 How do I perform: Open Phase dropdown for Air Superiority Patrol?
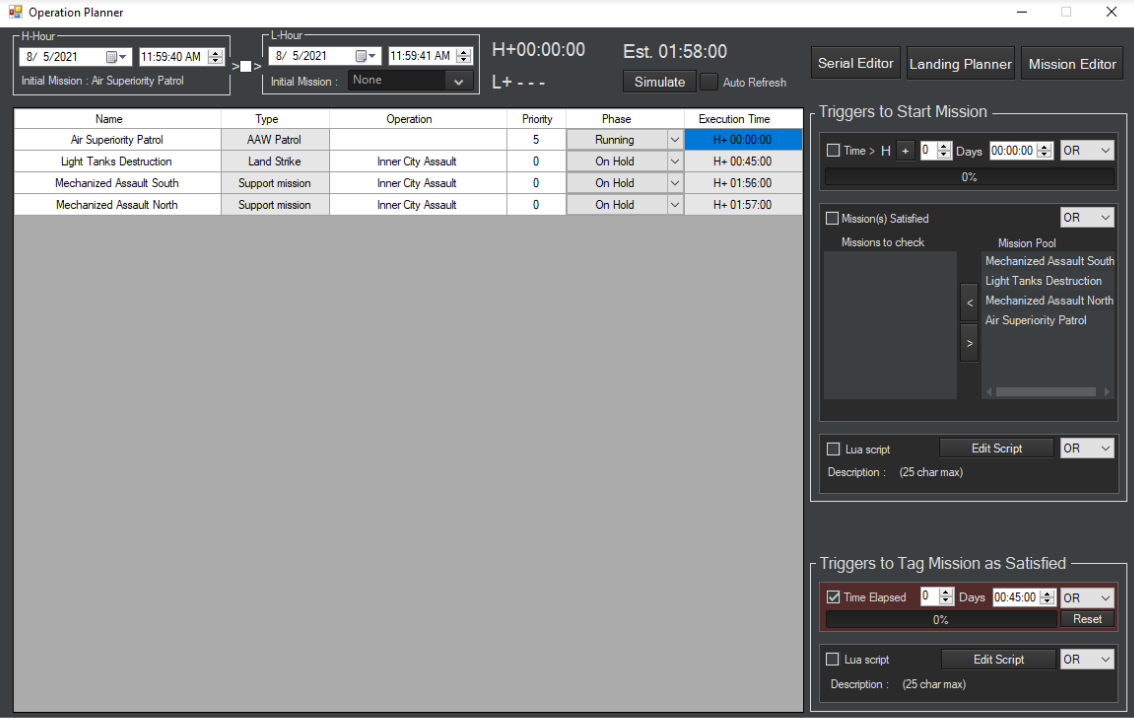pos(674,140)
